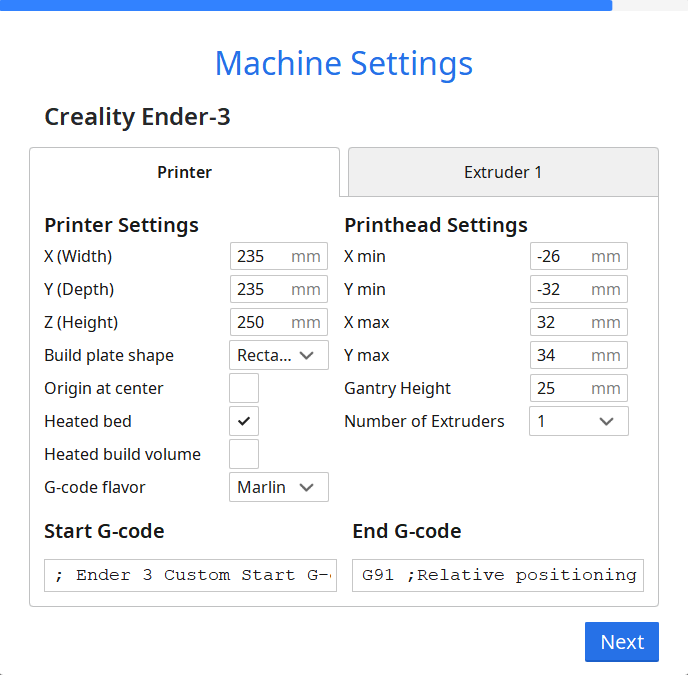The width and height of the screenshot is (688, 675).
Task: Switch to the Printer tab
Action: [184, 172]
